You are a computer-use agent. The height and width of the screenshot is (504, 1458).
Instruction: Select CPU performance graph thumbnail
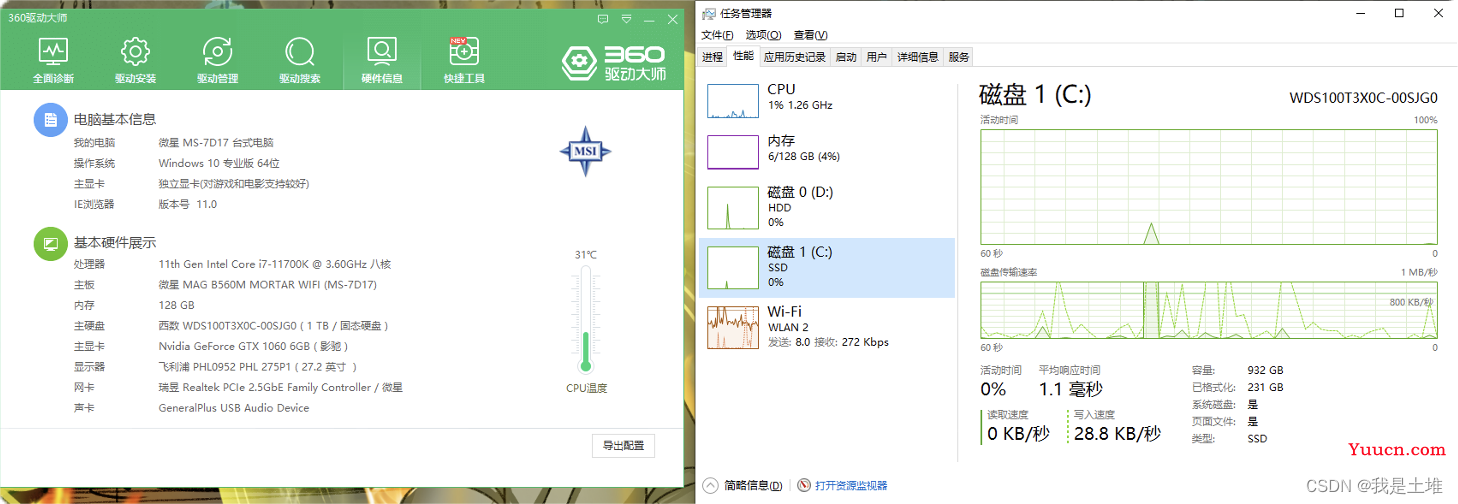[x=733, y=101]
